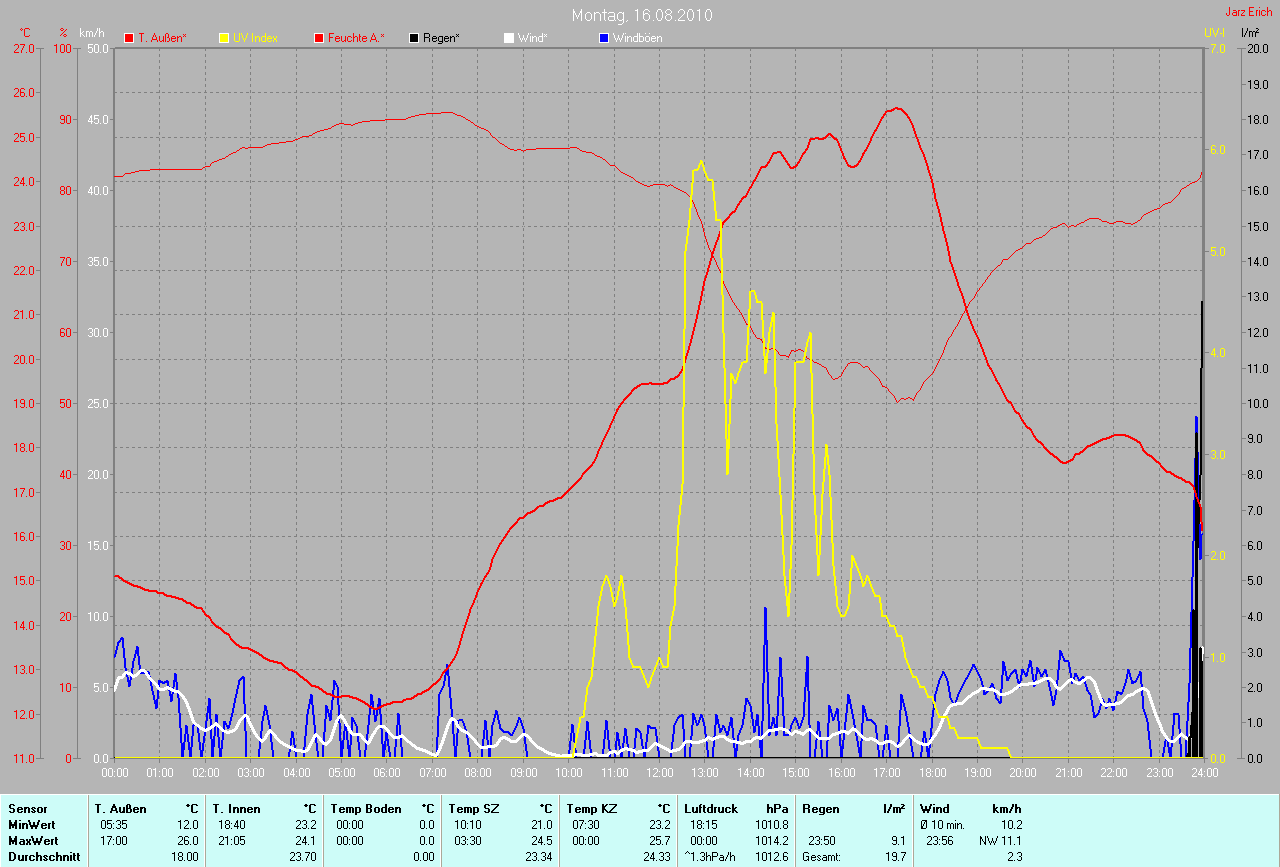Click the 'MaxWert' row header

(x=32, y=841)
